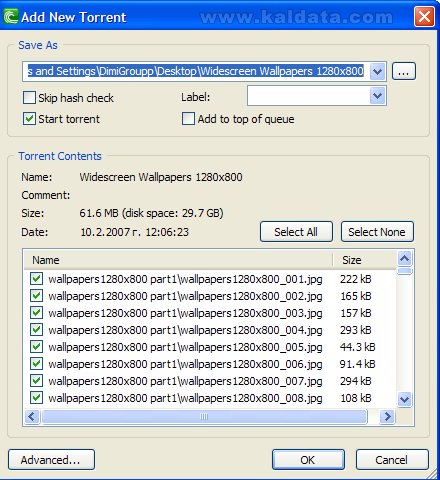
Task: Uncheck Start torrent
Action: [x=29, y=119]
